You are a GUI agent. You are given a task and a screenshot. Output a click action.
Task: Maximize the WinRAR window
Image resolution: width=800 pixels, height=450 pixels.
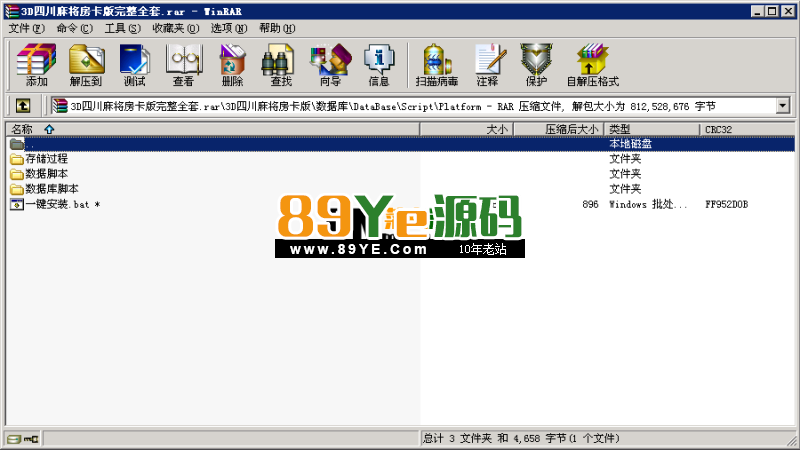coord(772,11)
